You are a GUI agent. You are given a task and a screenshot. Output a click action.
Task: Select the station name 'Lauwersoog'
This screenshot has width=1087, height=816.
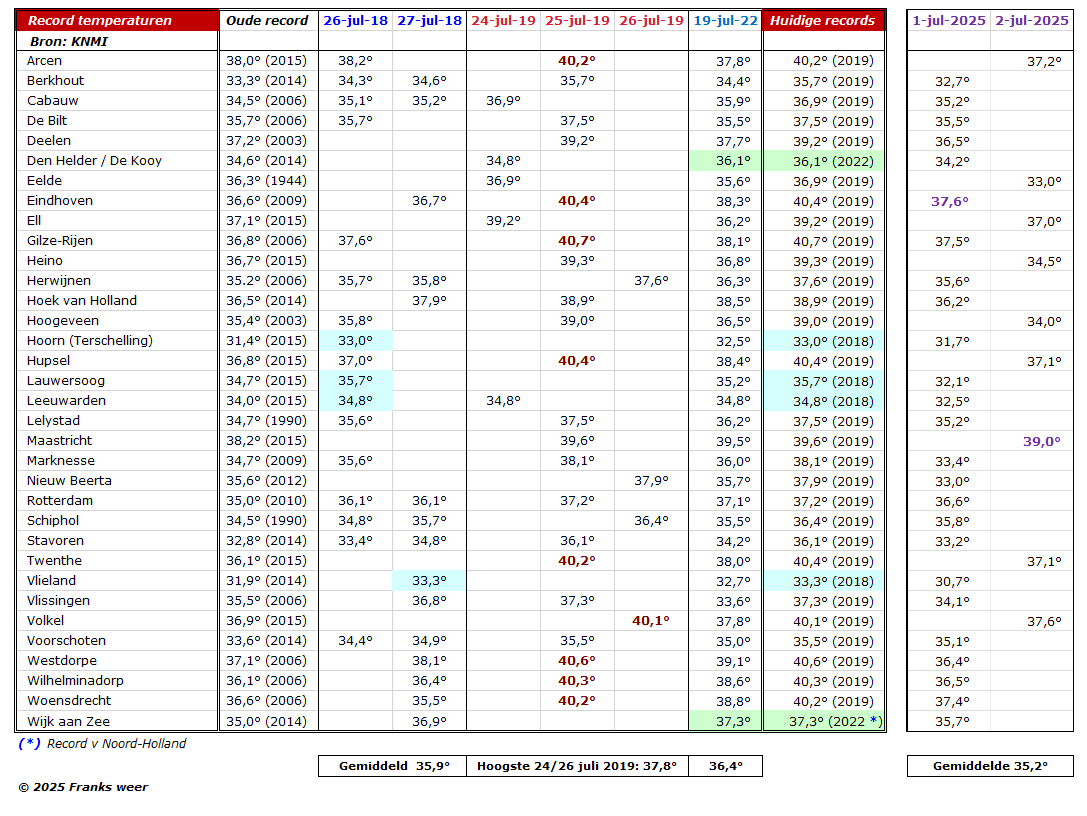click(x=66, y=381)
